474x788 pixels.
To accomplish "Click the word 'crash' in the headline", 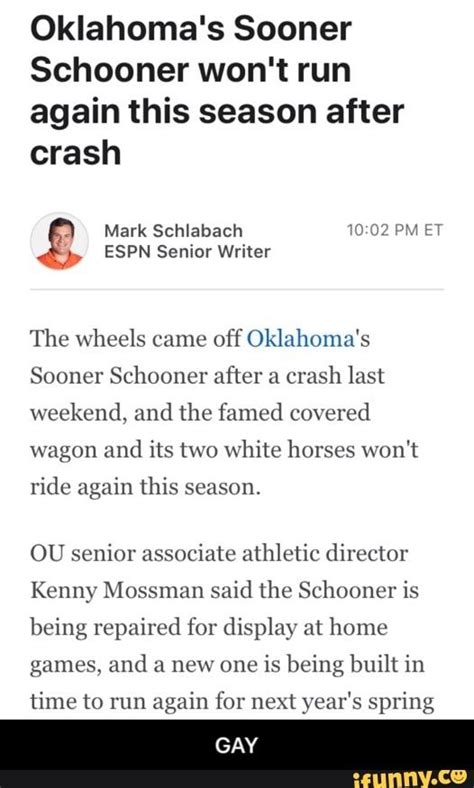I will coord(75,152).
